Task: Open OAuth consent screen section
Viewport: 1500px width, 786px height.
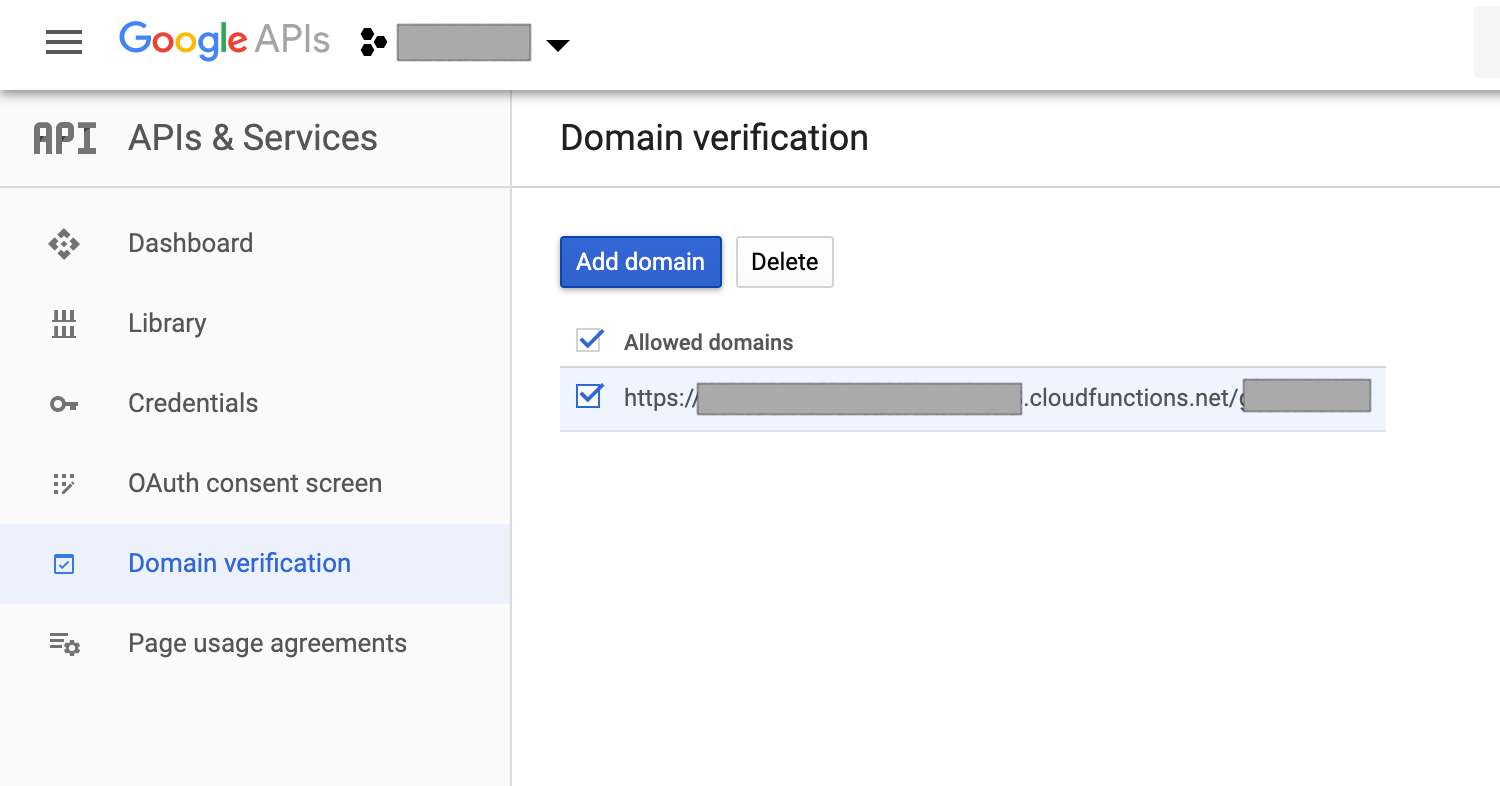Action: 255,483
